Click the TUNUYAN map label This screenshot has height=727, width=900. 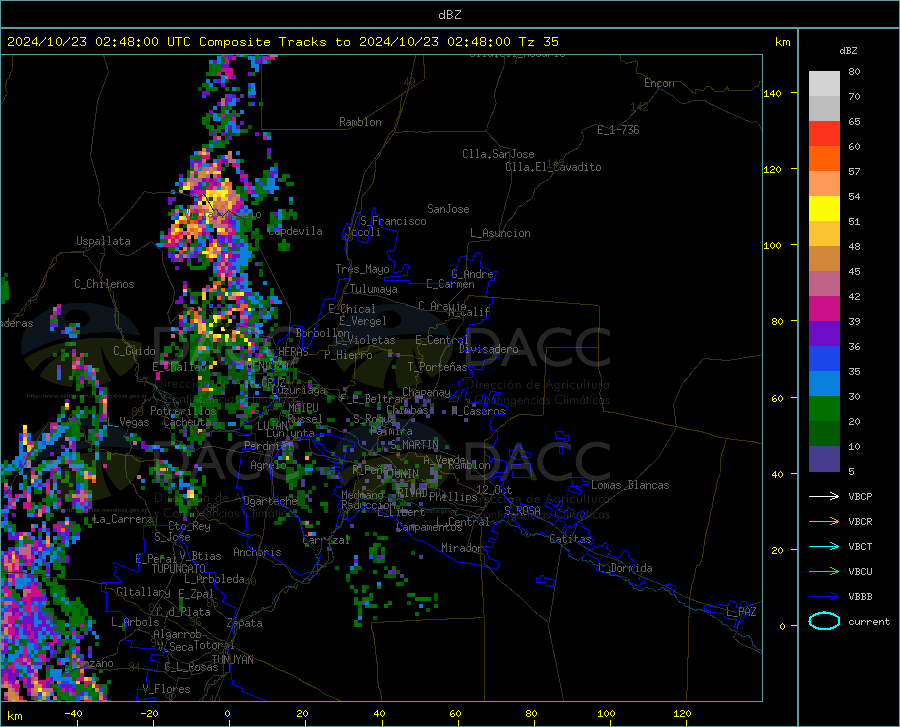[232, 660]
